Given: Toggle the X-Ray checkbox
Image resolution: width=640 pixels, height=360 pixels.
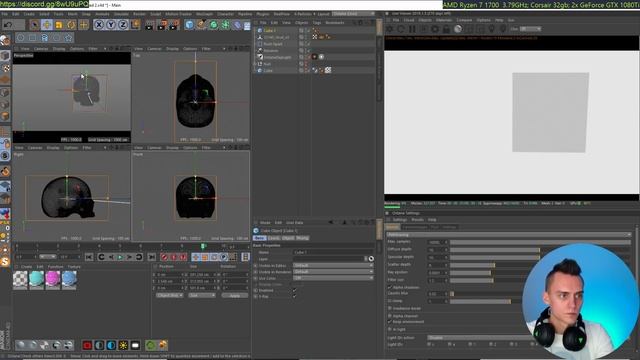Looking at the screenshot, I should point(294,296).
